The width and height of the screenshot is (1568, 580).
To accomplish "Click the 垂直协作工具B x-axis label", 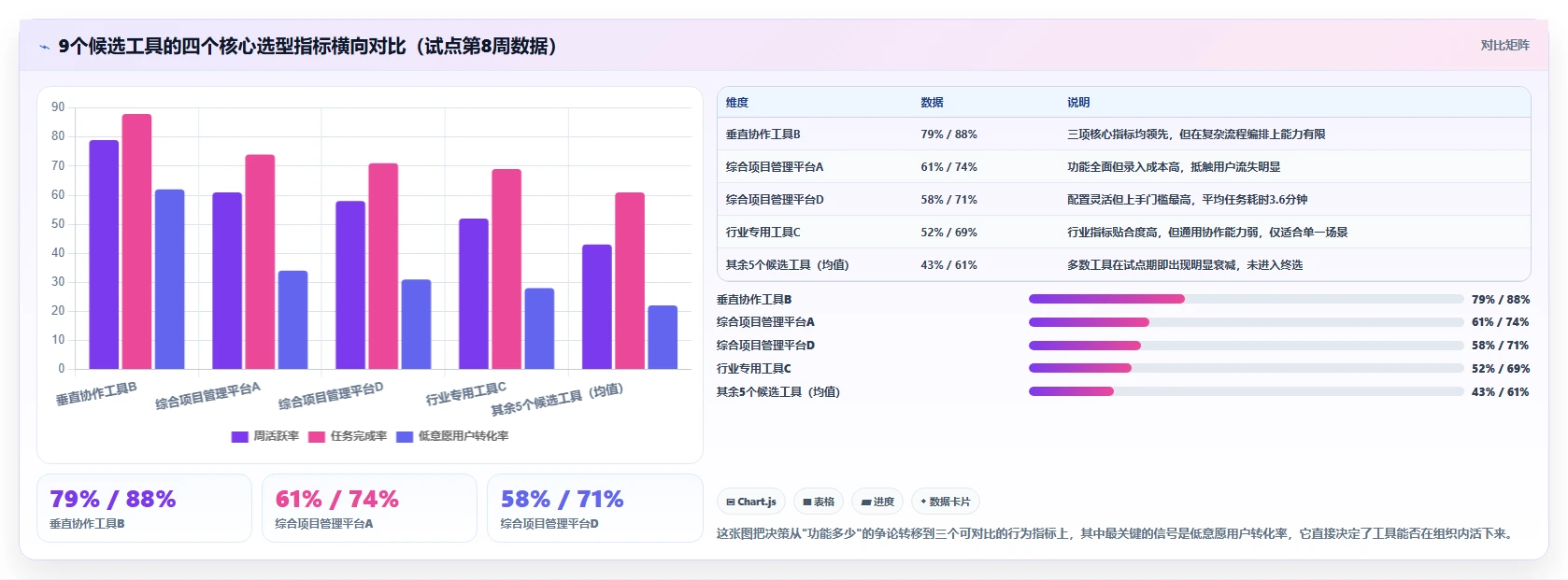I will pos(96,393).
